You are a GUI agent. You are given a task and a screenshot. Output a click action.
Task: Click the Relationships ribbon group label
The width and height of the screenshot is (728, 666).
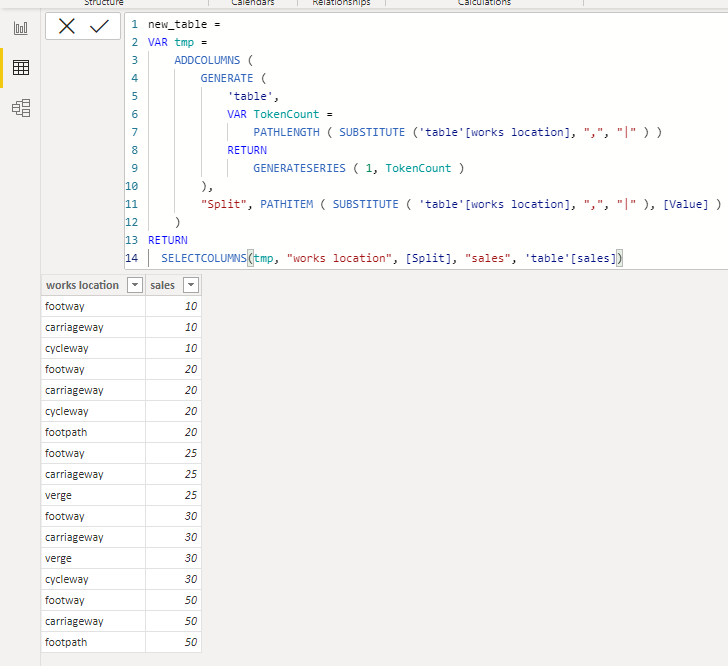(341, 2)
